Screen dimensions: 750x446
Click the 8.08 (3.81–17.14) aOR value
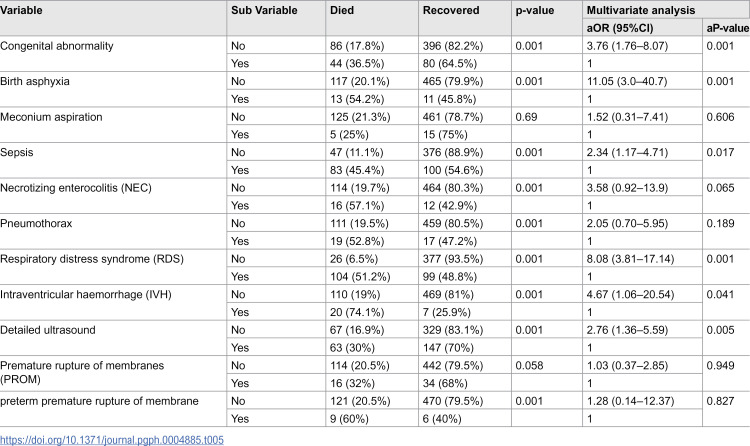coord(630,259)
